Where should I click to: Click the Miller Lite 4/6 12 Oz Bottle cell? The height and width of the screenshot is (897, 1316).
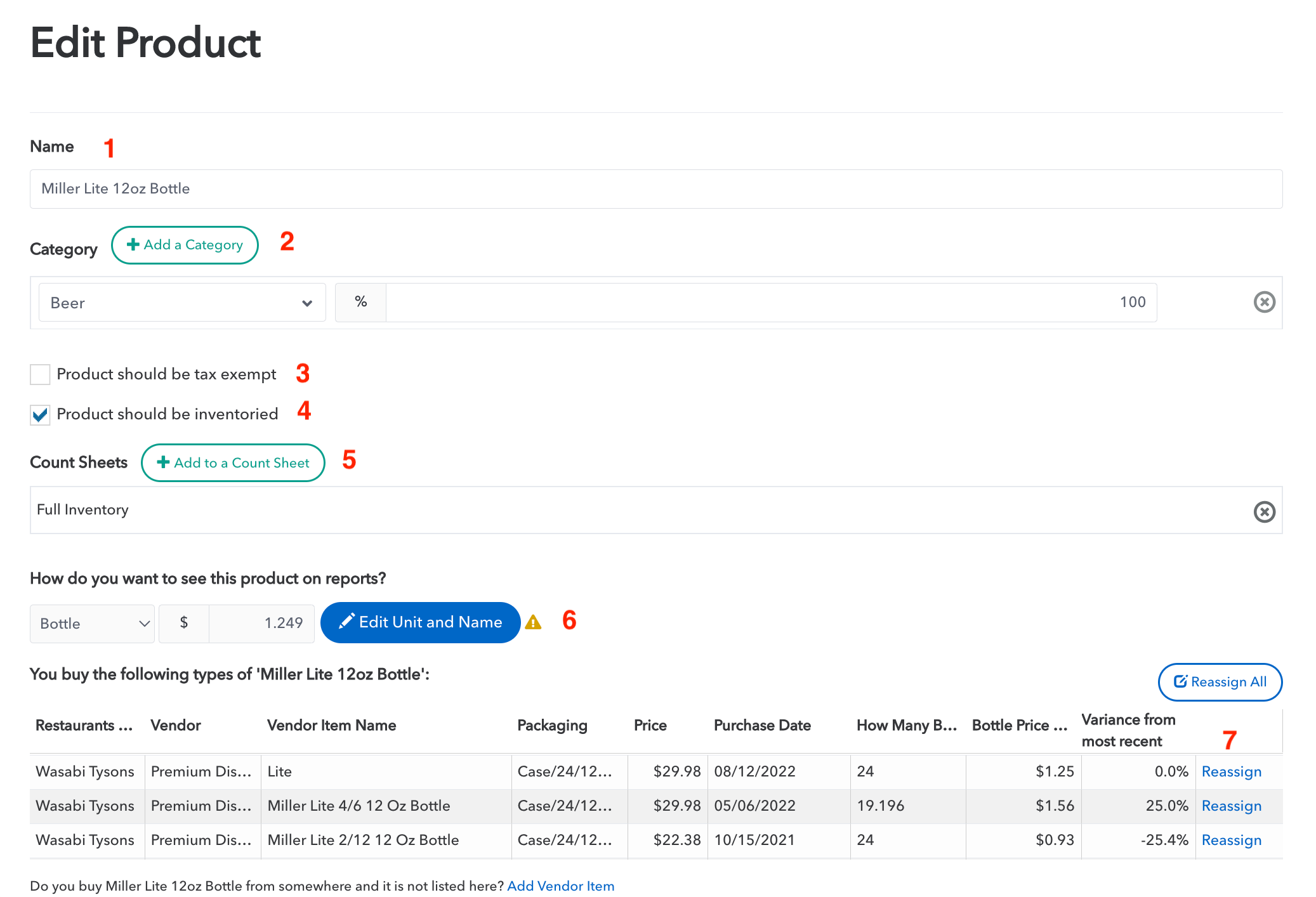click(x=386, y=806)
